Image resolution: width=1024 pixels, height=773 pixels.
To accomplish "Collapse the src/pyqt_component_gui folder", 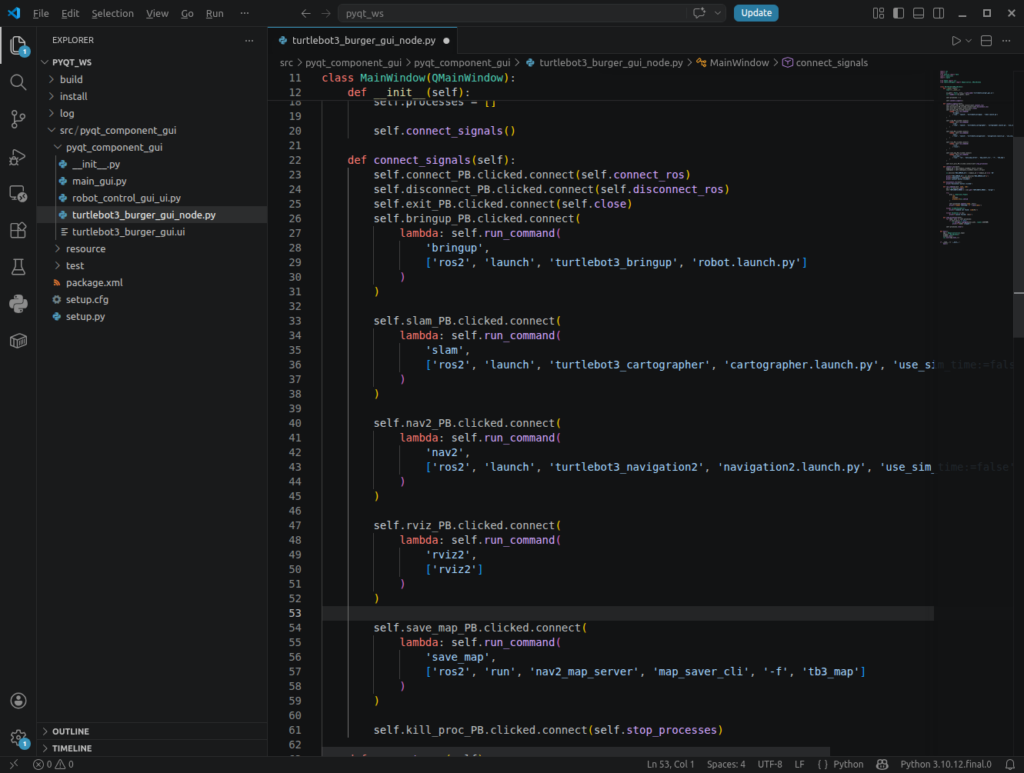I will click(153, 130).
